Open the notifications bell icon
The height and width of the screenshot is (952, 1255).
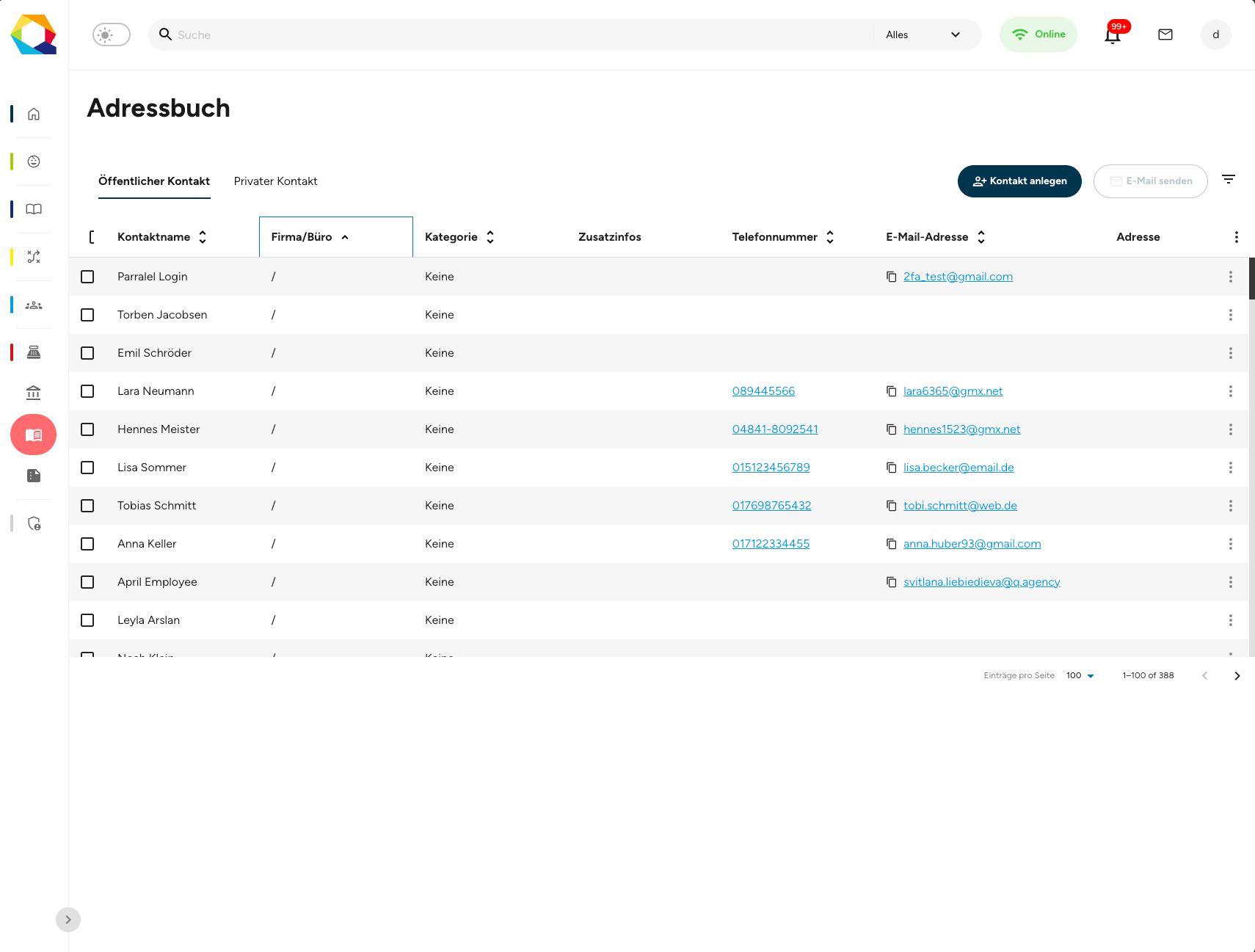1113,34
